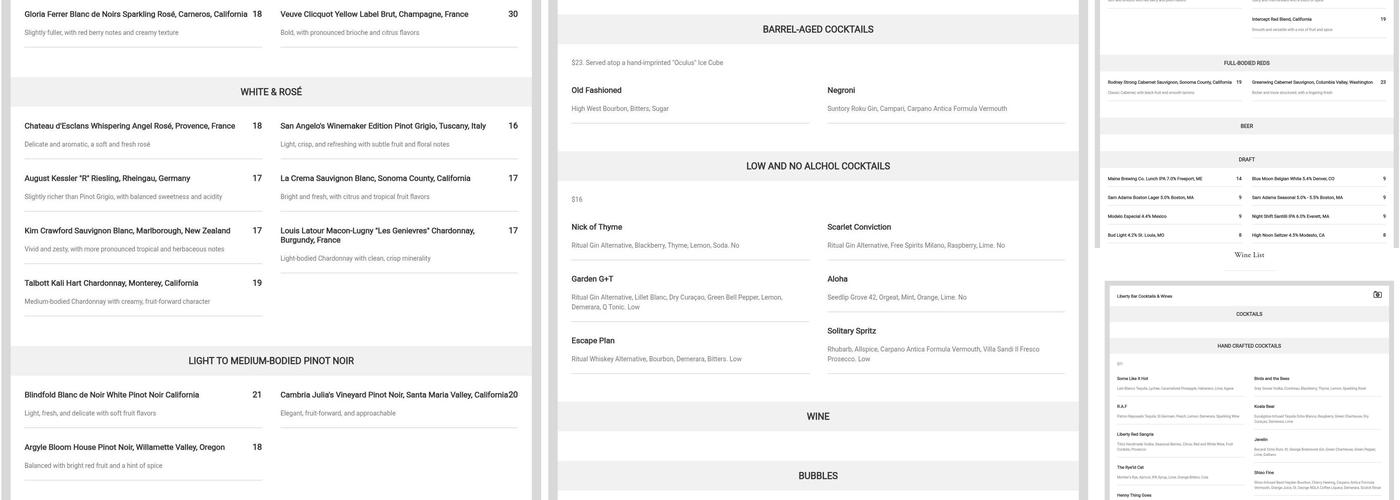Click the Wine List caption link
This screenshot has width=1400, height=500.
pyautogui.click(x=1249, y=255)
